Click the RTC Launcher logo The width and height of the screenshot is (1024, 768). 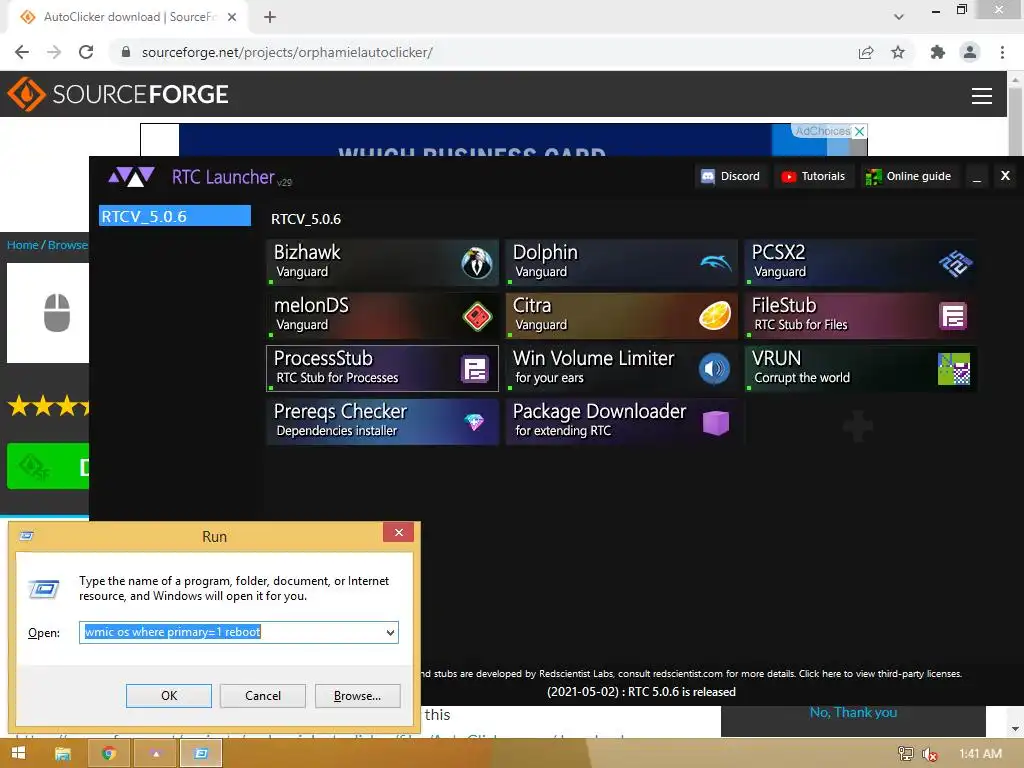(x=131, y=176)
